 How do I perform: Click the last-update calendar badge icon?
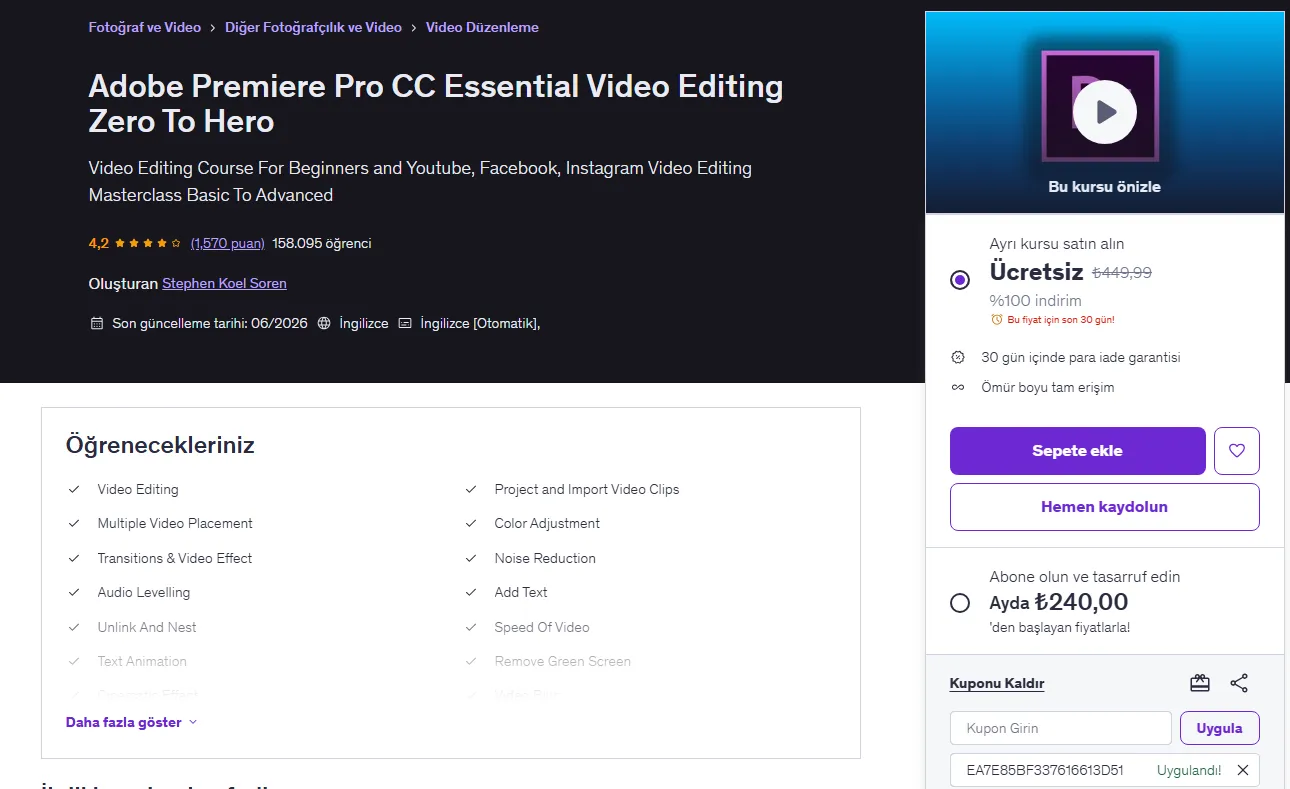point(97,323)
